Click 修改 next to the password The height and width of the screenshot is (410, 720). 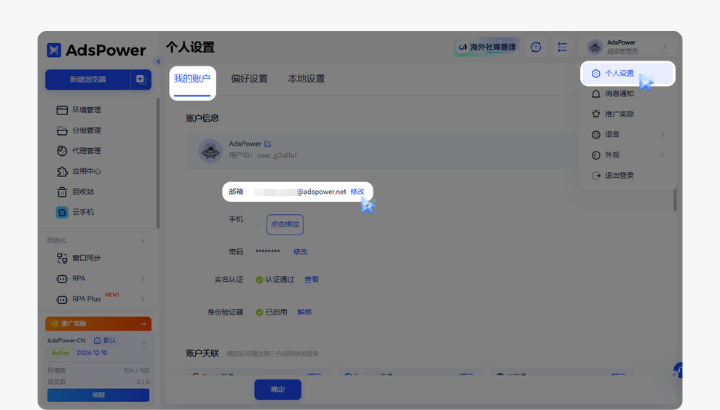(x=300, y=252)
